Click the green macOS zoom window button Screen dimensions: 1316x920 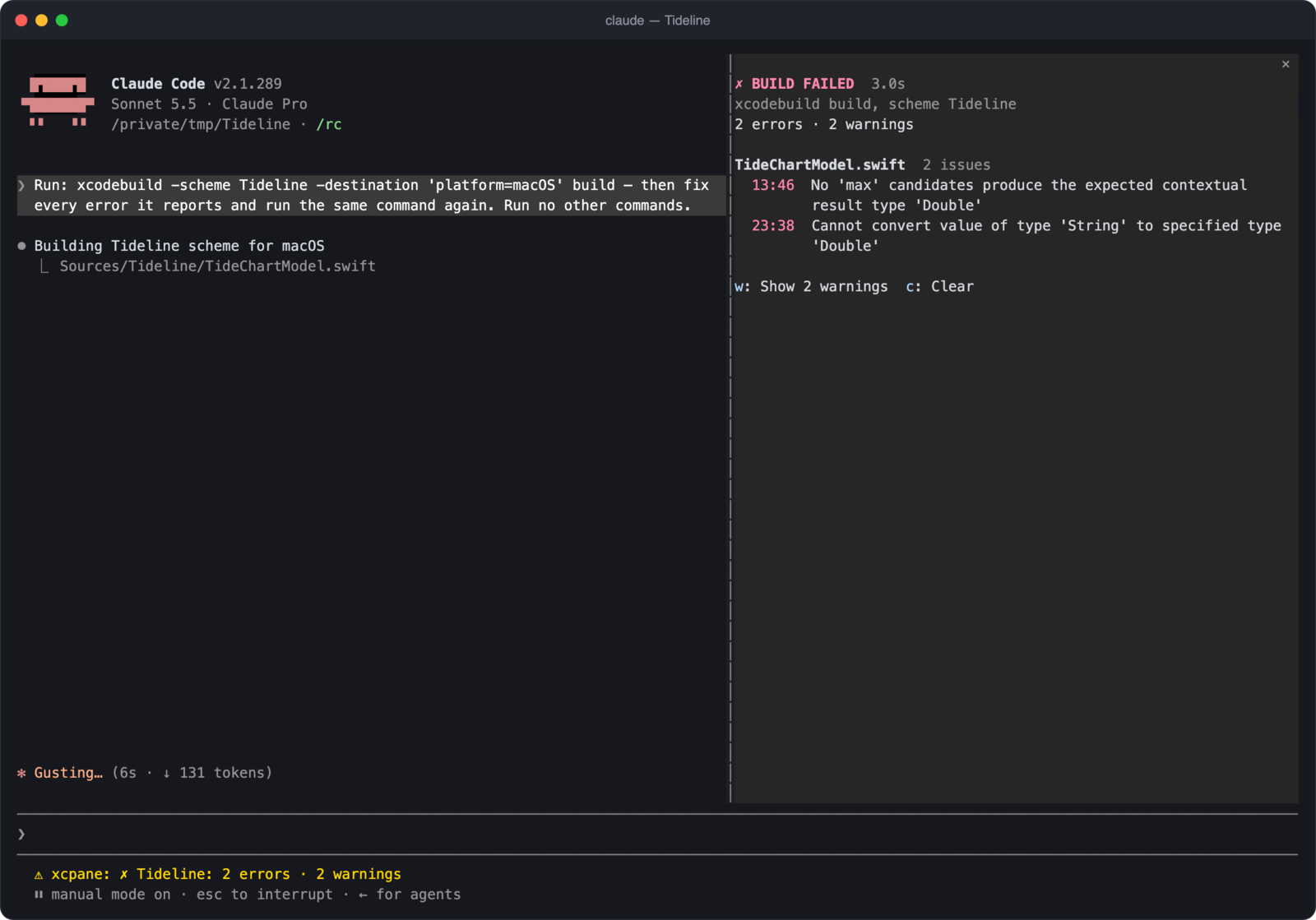click(62, 21)
